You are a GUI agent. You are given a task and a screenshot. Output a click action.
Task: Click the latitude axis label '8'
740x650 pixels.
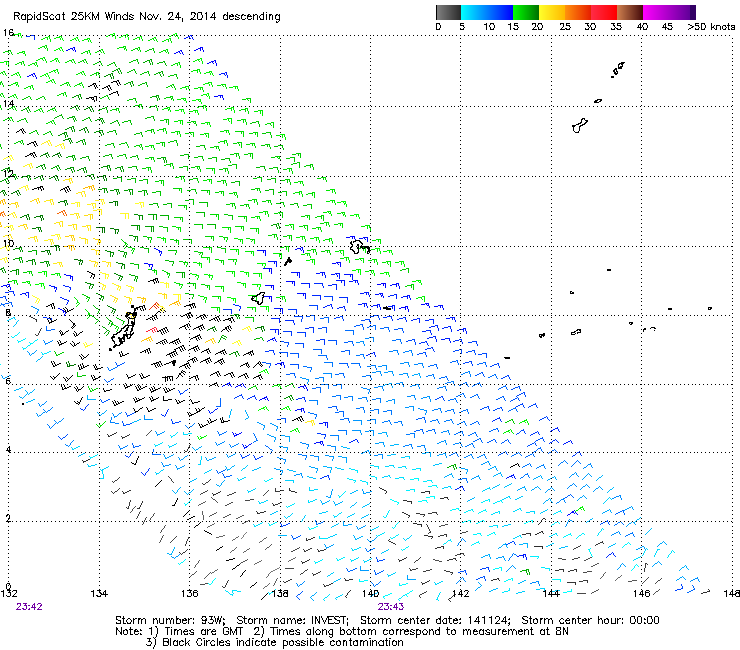click(x=8, y=312)
